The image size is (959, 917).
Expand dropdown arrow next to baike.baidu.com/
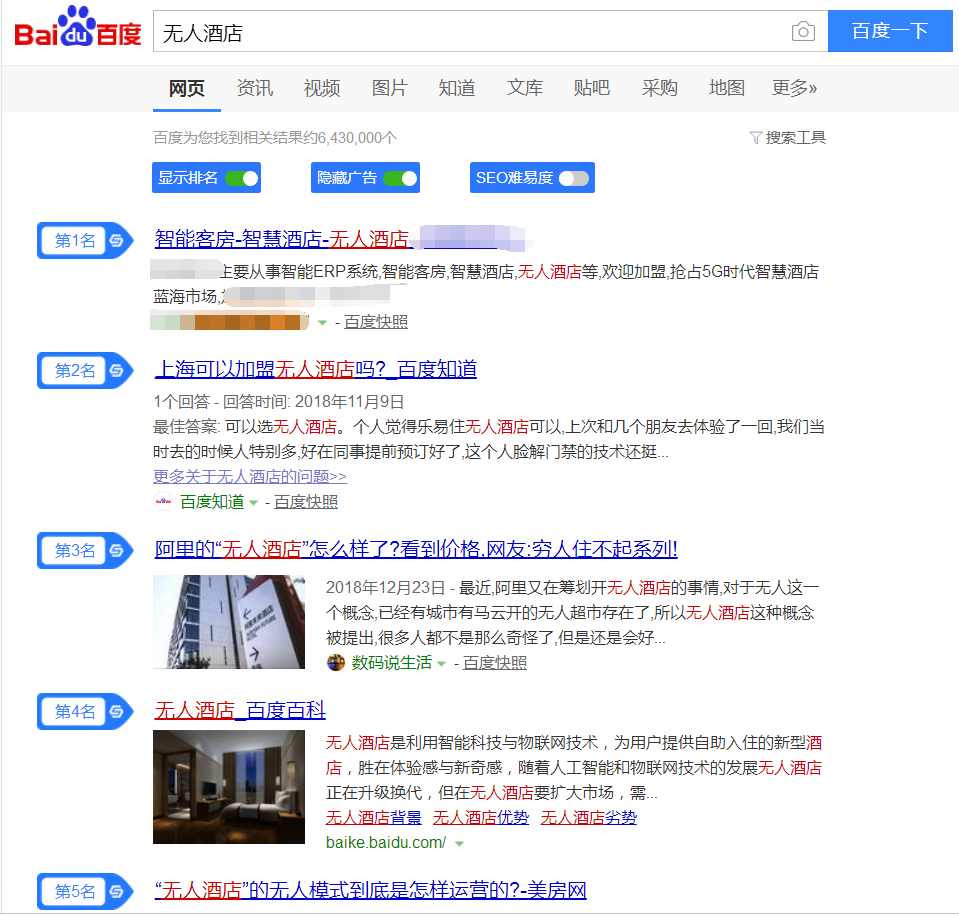pos(459,844)
